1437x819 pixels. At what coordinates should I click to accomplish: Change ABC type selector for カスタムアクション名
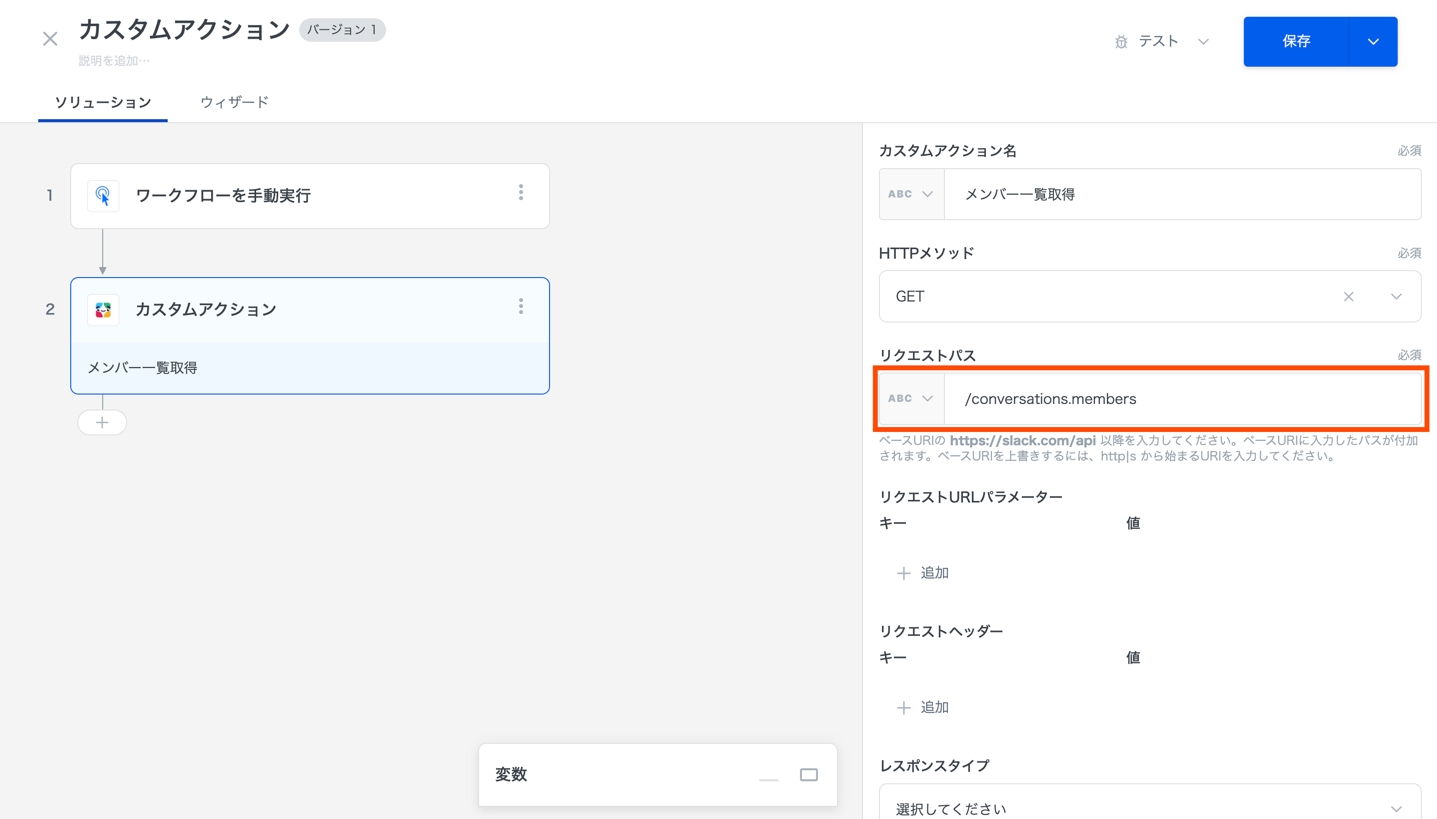pyautogui.click(x=911, y=195)
